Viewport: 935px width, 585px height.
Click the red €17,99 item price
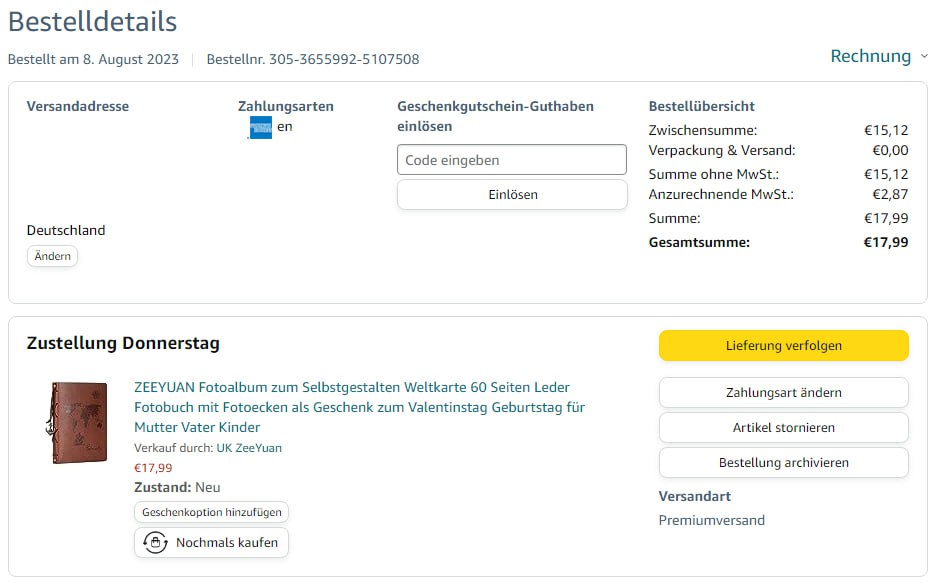click(153, 467)
